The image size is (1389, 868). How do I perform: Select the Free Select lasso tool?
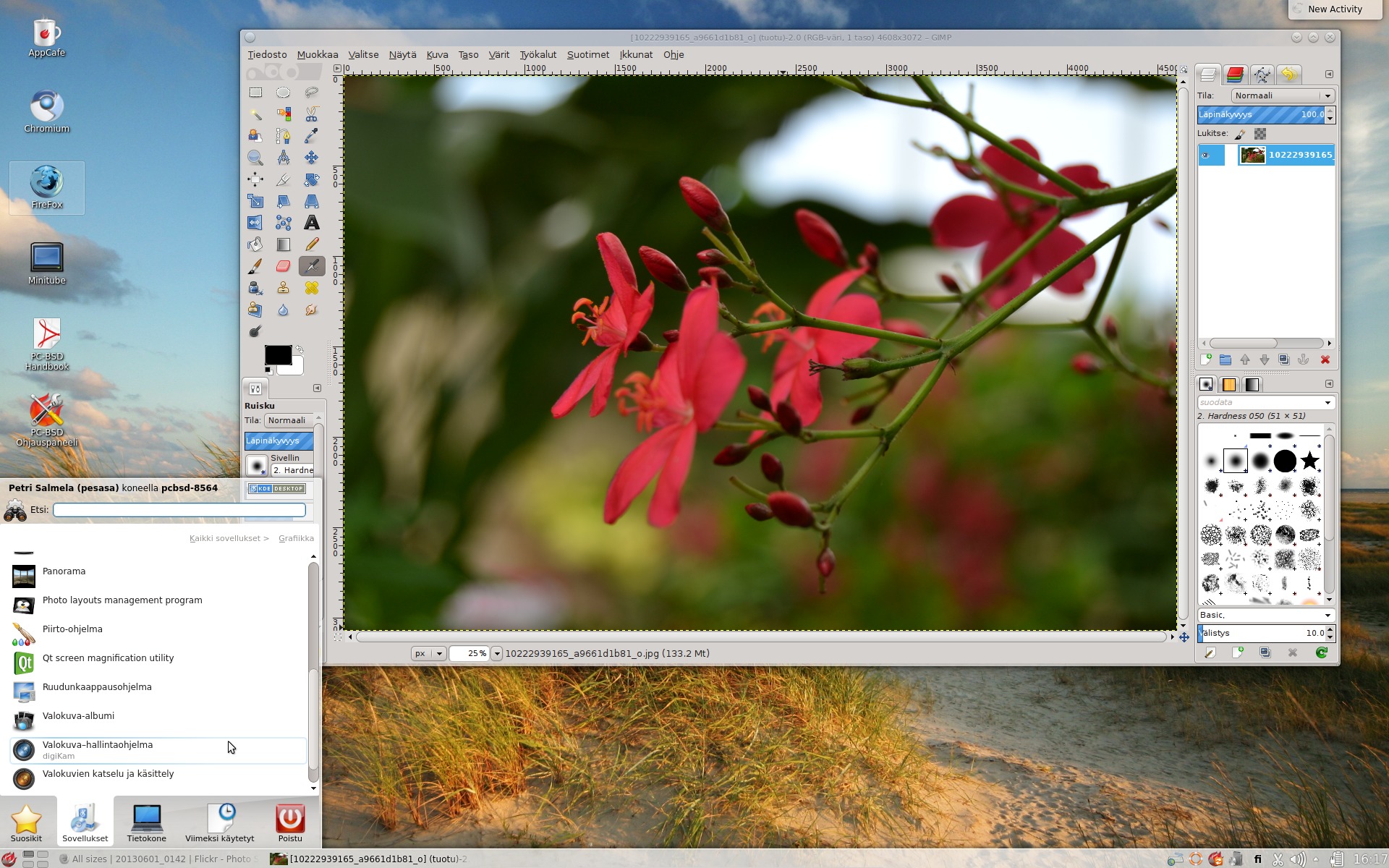[x=311, y=93]
